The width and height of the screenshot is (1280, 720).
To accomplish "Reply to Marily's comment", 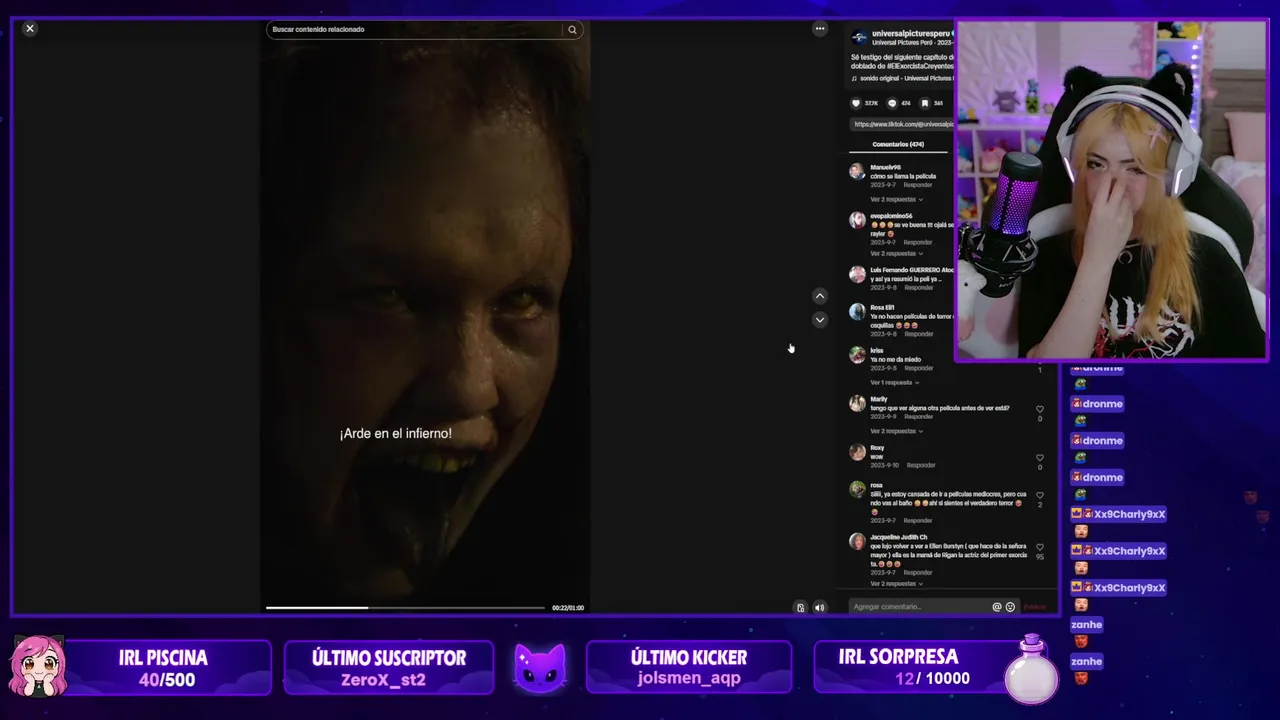I will pyautogui.click(x=918, y=417).
